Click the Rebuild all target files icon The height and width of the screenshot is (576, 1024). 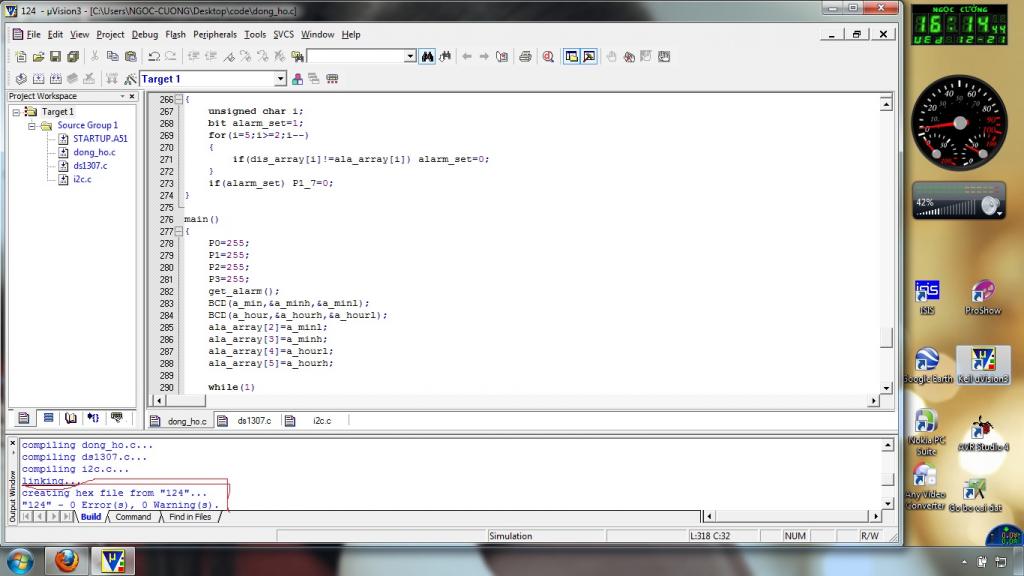pyautogui.click(x=56, y=79)
